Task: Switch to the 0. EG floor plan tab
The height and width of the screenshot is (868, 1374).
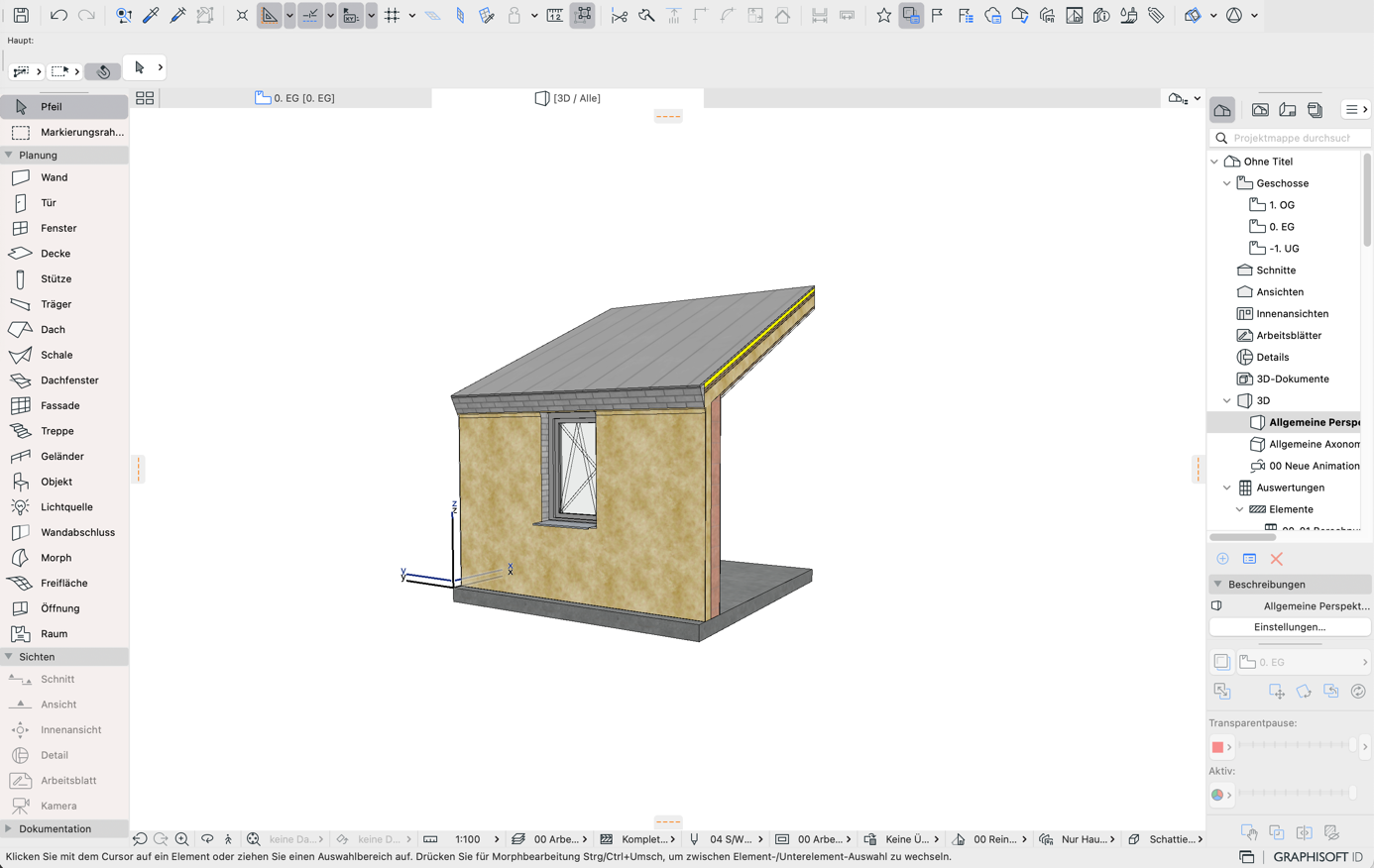Action: tap(295, 98)
